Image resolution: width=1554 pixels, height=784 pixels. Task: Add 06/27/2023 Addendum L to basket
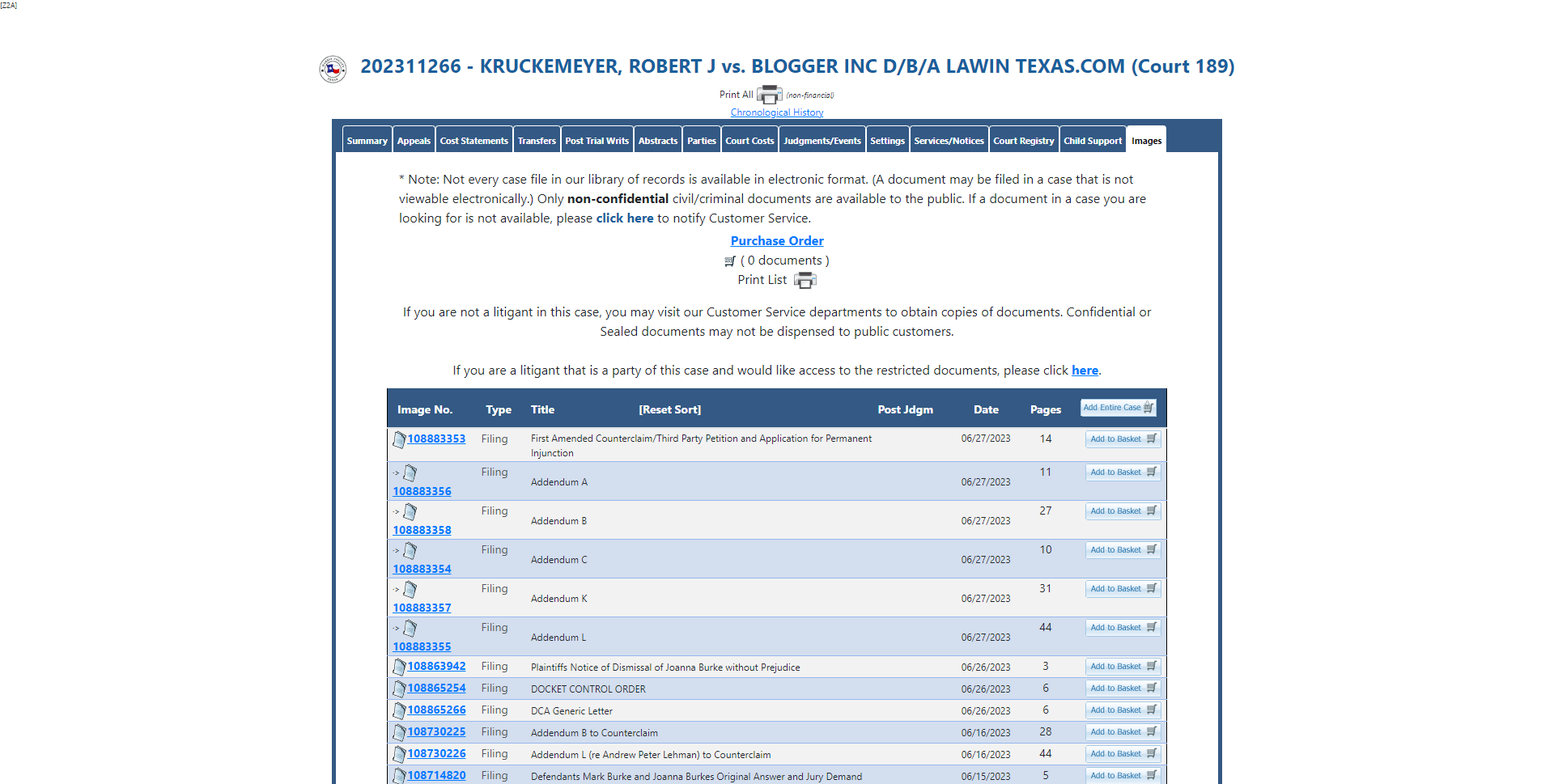coord(1123,628)
